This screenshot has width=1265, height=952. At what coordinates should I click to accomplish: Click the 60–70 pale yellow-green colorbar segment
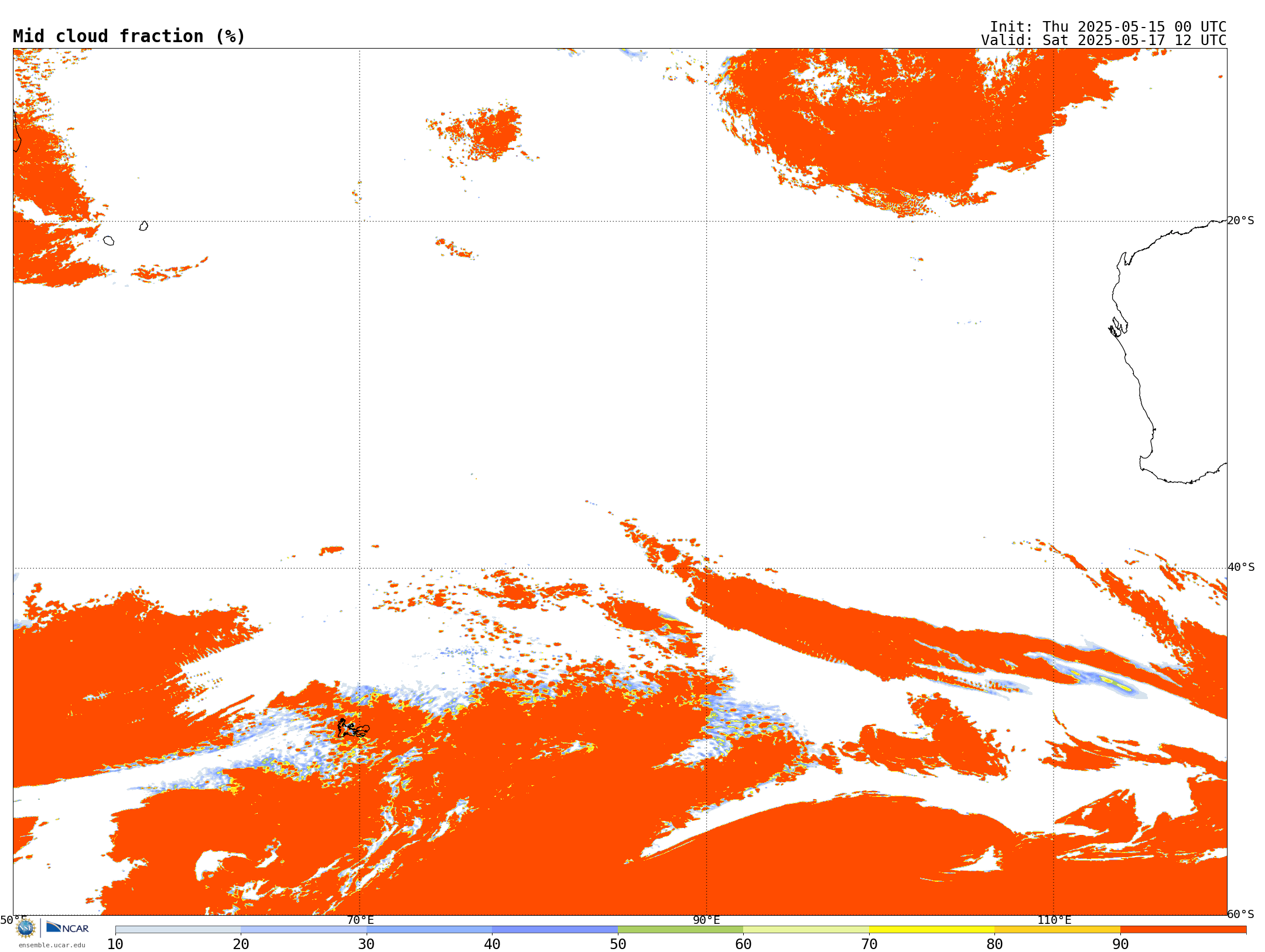click(806, 930)
